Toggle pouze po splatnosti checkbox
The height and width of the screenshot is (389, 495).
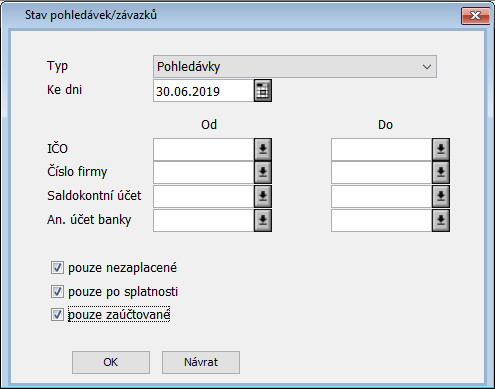click(x=57, y=292)
